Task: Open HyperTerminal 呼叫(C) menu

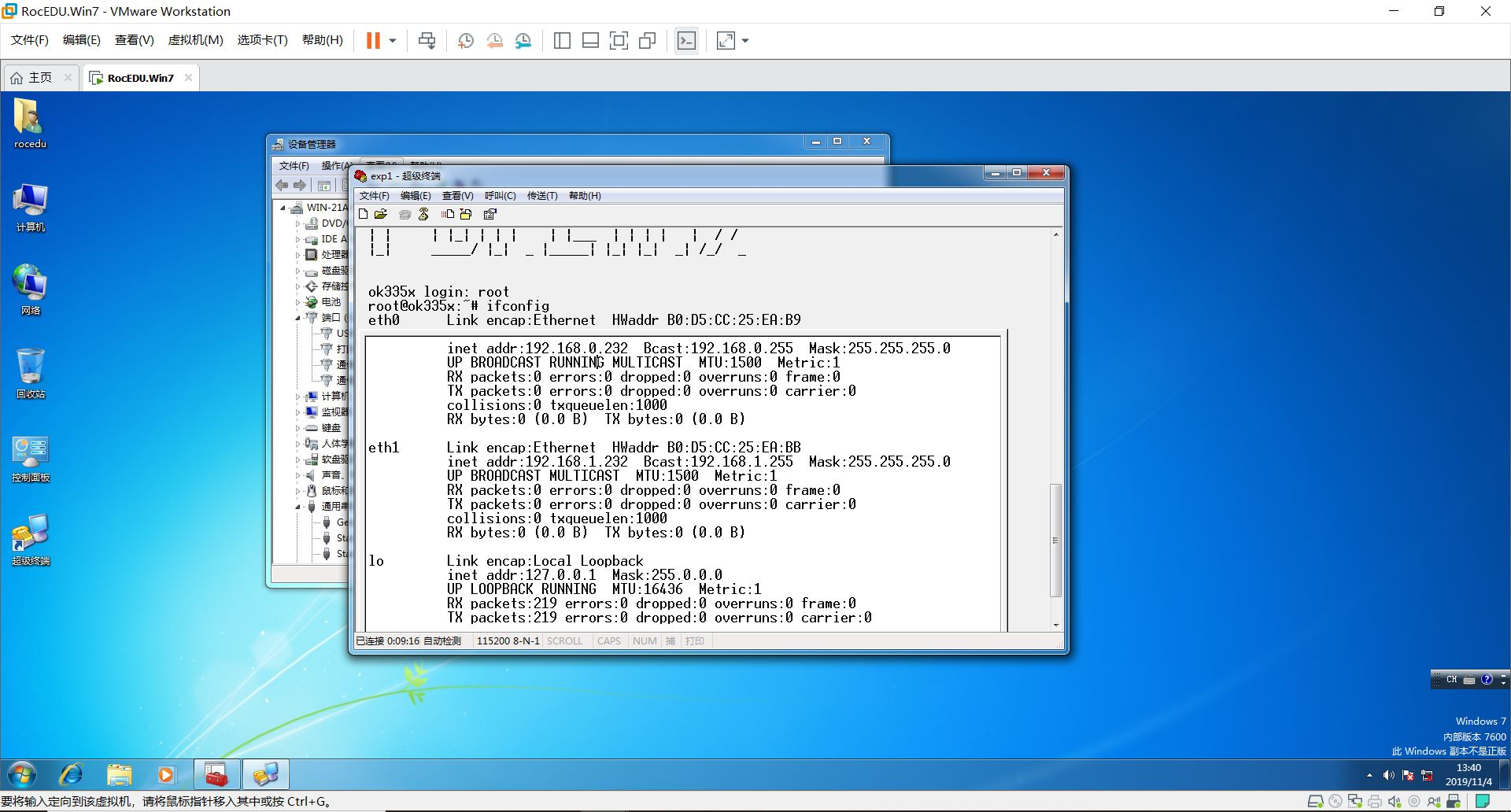Action: pyautogui.click(x=500, y=196)
